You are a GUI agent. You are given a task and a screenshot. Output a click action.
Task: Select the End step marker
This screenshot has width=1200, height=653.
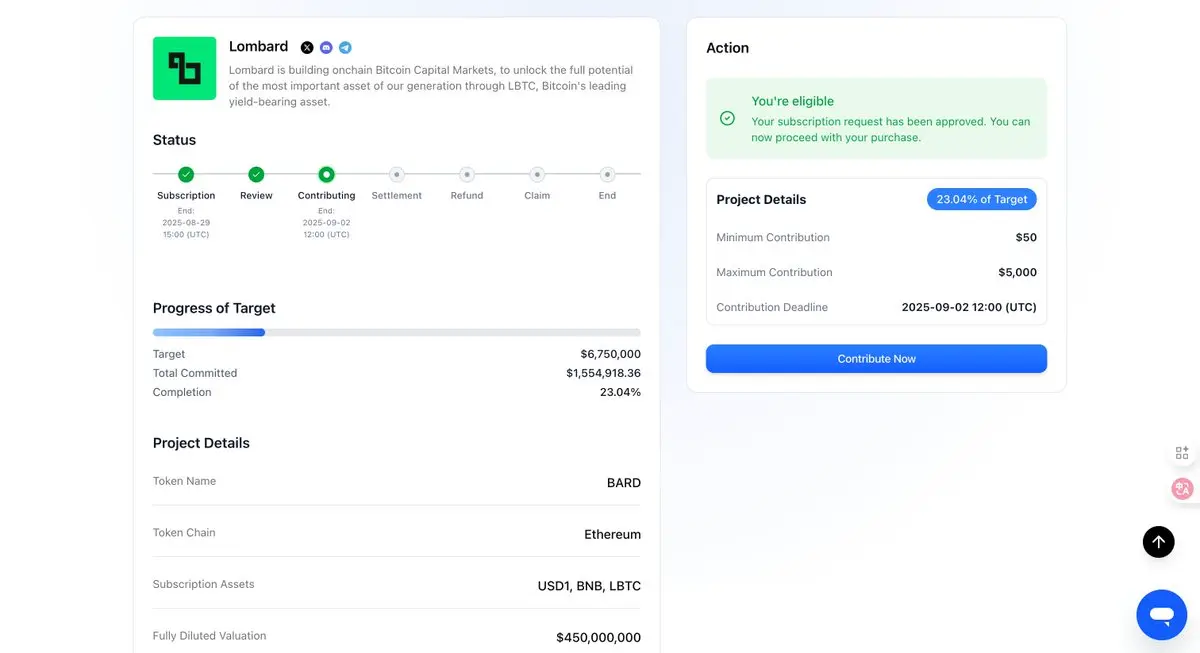(607, 174)
